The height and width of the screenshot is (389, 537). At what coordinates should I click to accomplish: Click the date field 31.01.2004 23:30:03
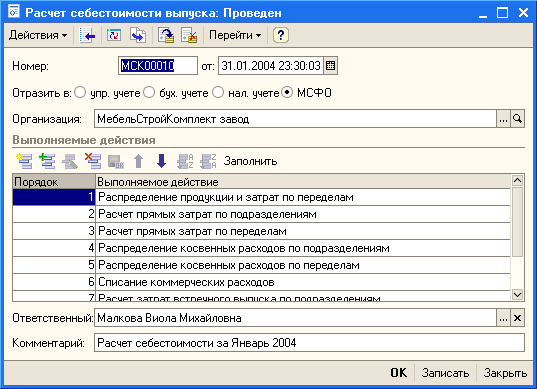tap(271, 65)
